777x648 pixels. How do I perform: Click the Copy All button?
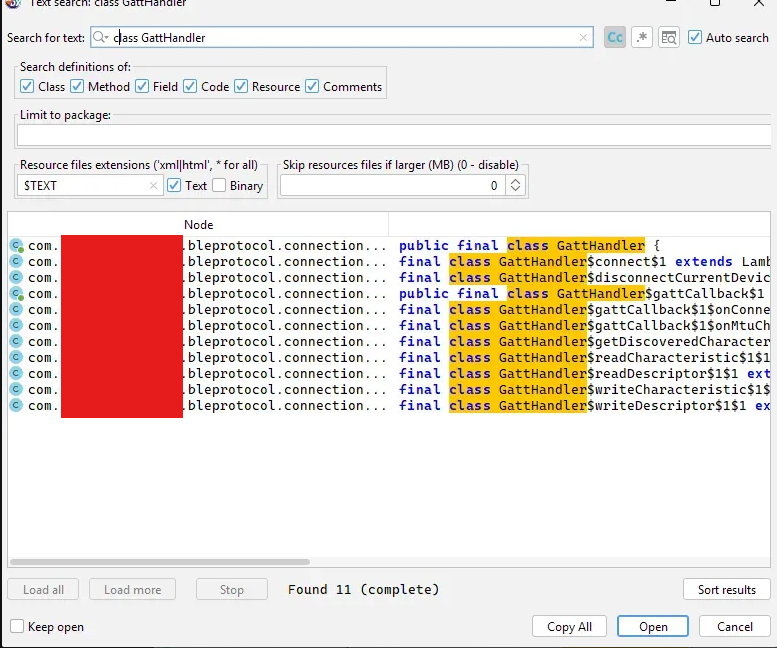pyautogui.click(x=569, y=627)
